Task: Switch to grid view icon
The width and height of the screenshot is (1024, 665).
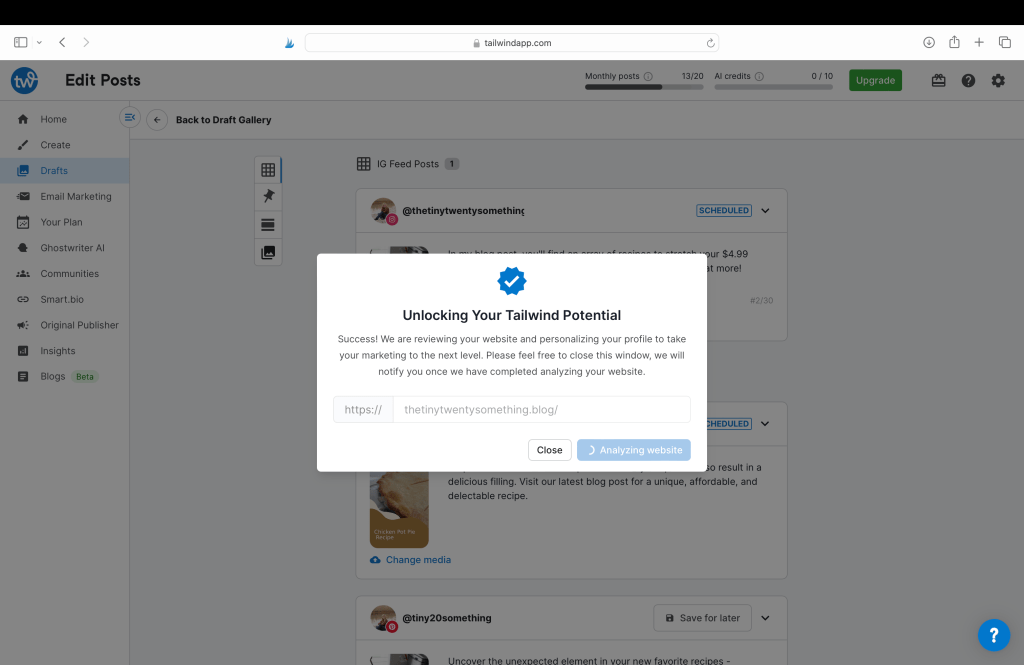Action: point(268,170)
